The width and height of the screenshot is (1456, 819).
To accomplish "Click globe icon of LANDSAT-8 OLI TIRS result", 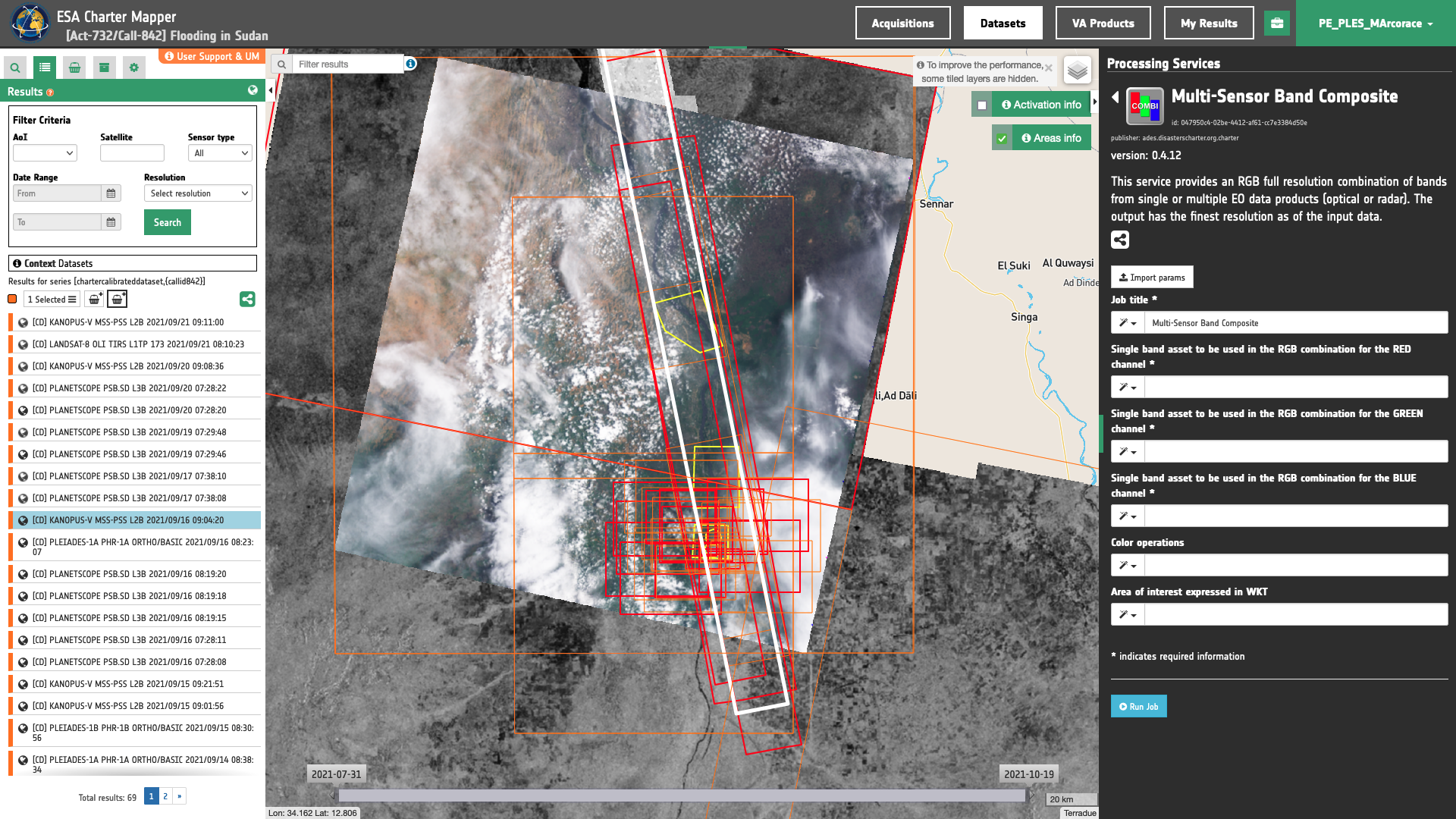I will tap(24, 344).
